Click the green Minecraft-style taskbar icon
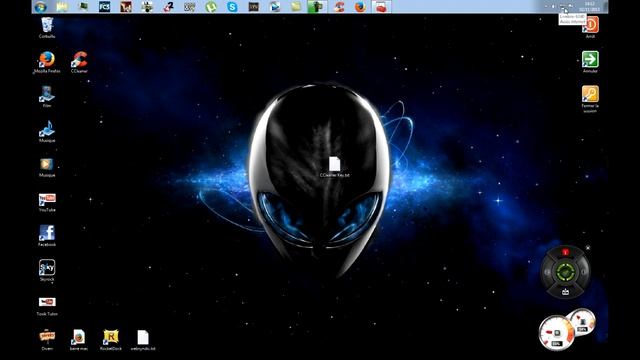This screenshot has height=360, width=640. tap(316, 7)
